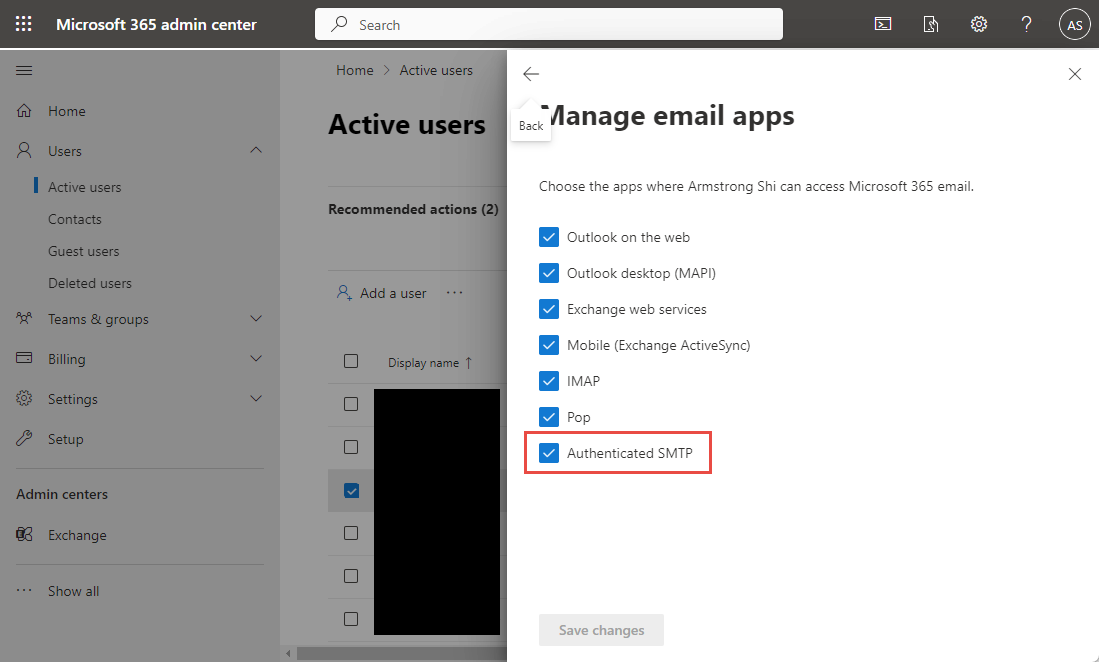Open the Cloud Shell terminal icon
1099x662 pixels.
click(x=883, y=25)
